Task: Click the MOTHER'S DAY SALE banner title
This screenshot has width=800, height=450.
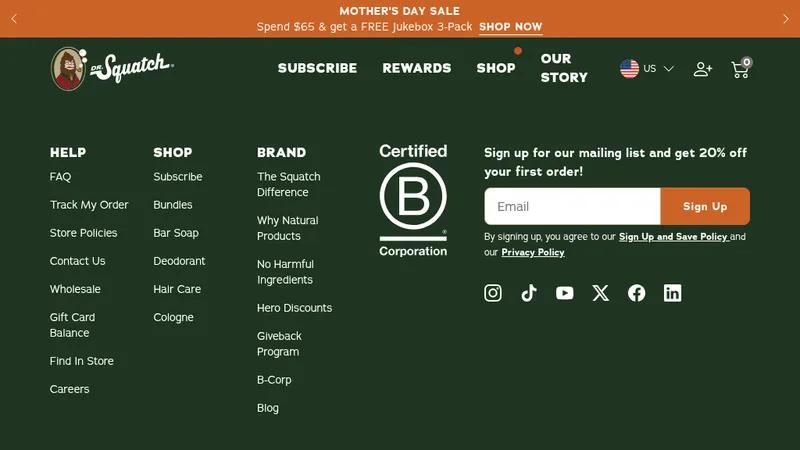Action: (x=399, y=11)
